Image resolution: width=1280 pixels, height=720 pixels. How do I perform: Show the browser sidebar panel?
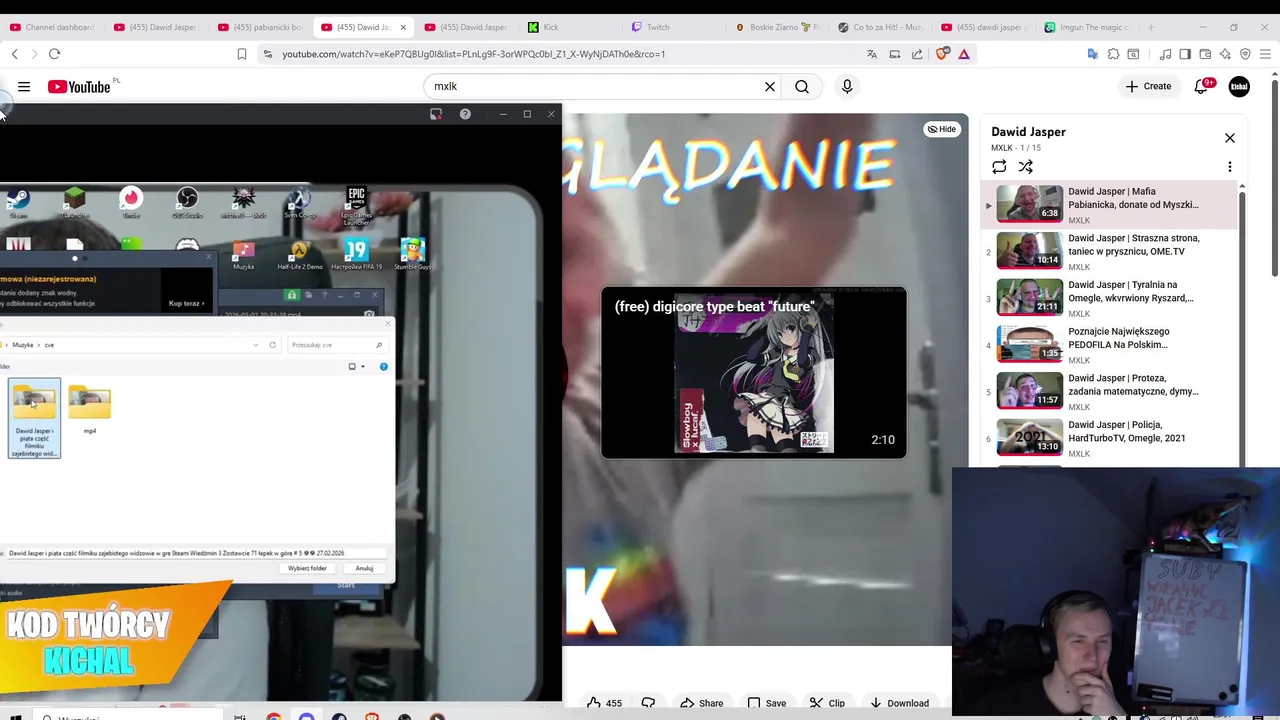1185,54
